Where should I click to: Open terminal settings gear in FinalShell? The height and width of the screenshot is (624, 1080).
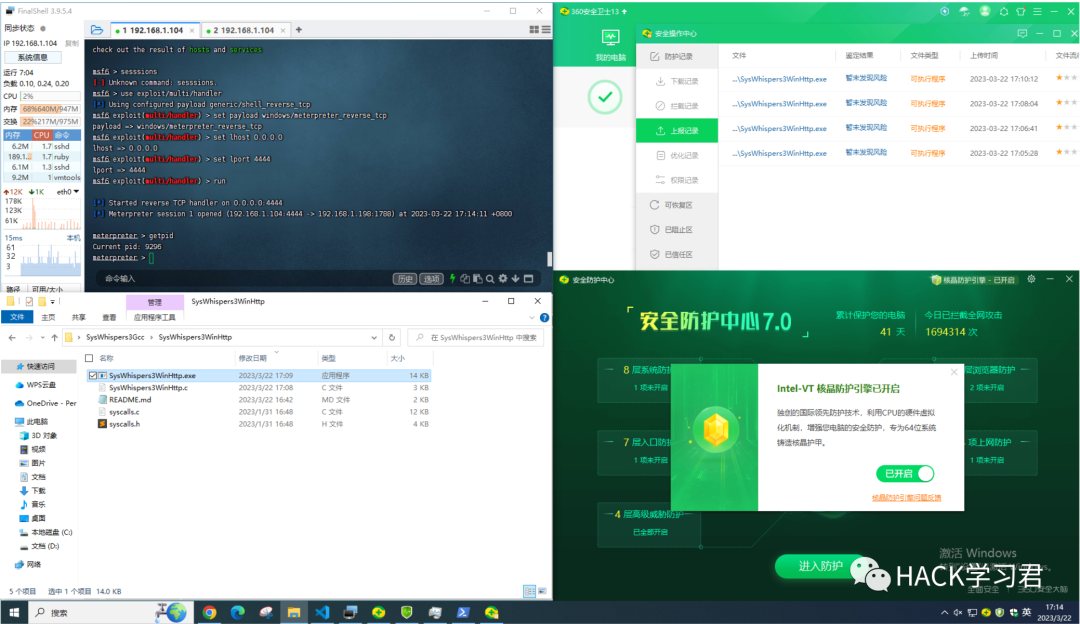(503, 278)
